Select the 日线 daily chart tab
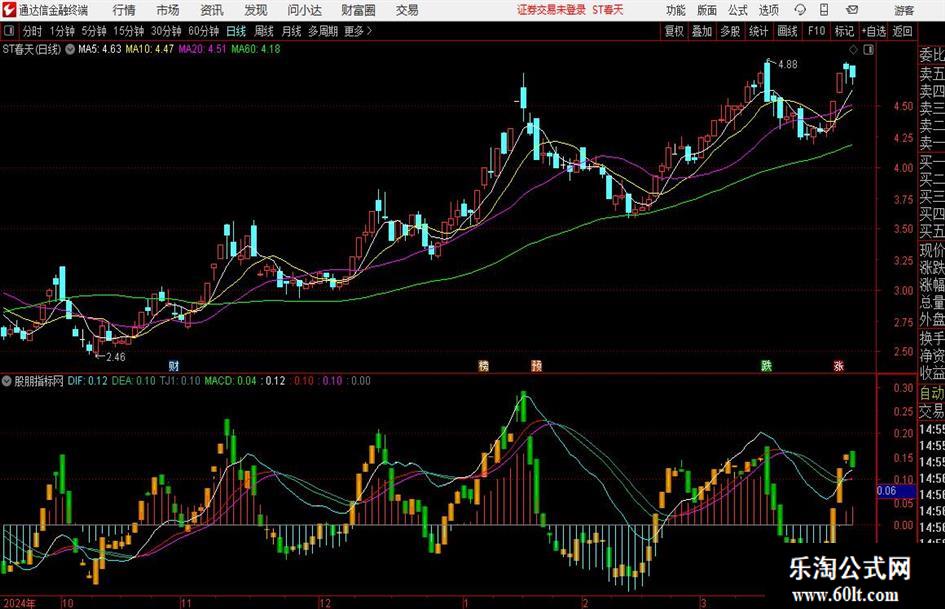Image resolution: width=945 pixels, height=609 pixels. [236, 31]
